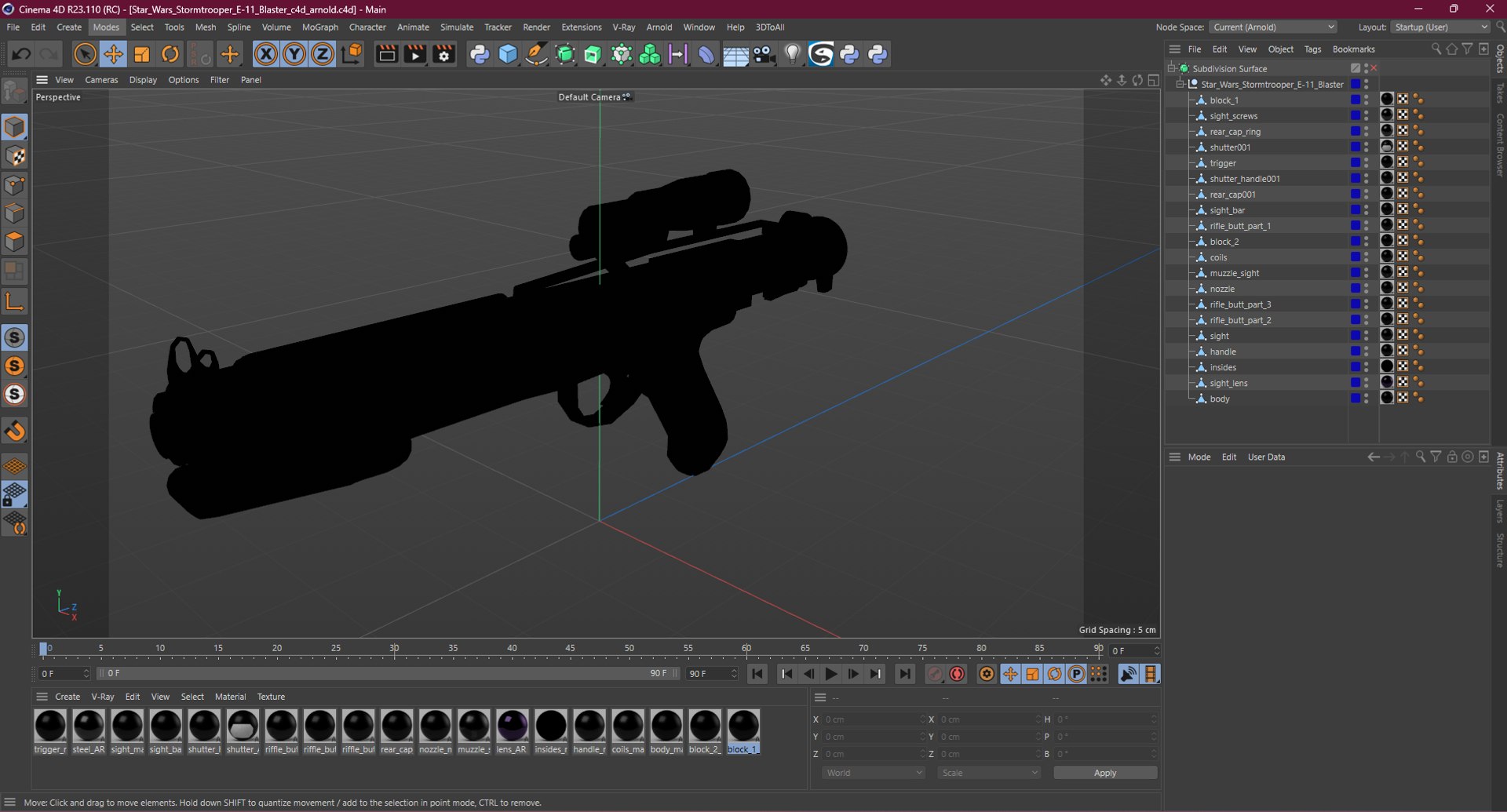Image resolution: width=1507 pixels, height=812 pixels.
Task: Toggle visibility dots for block_1
Action: pyautogui.click(x=1367, y=100)
